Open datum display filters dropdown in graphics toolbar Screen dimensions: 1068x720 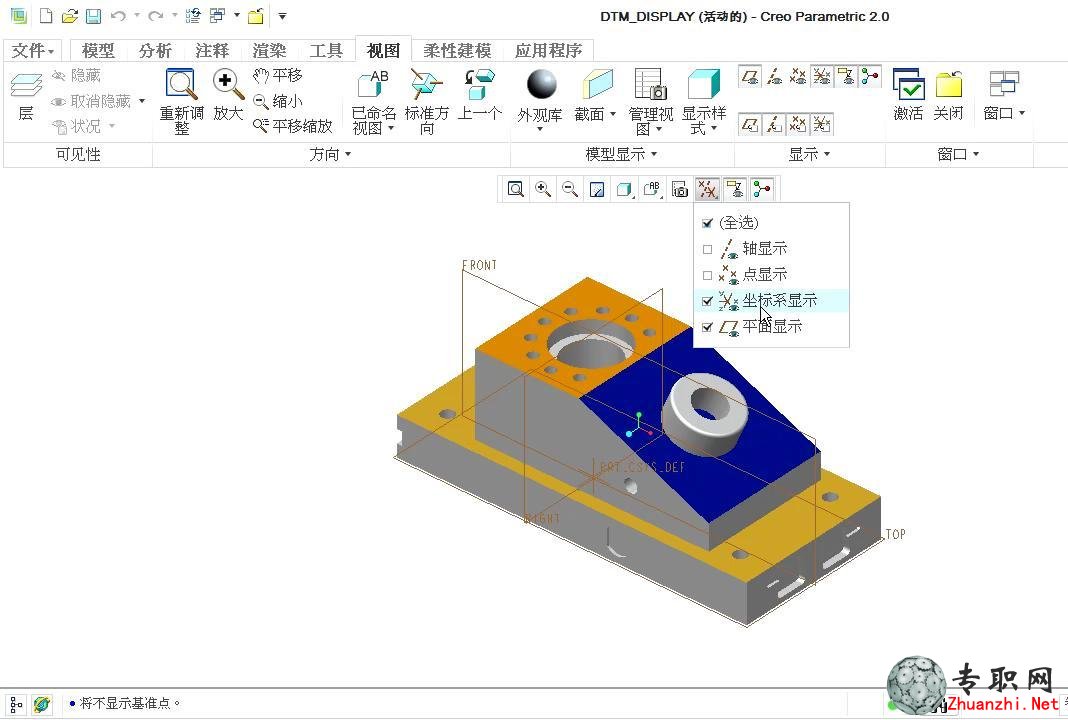click(707, 189)
